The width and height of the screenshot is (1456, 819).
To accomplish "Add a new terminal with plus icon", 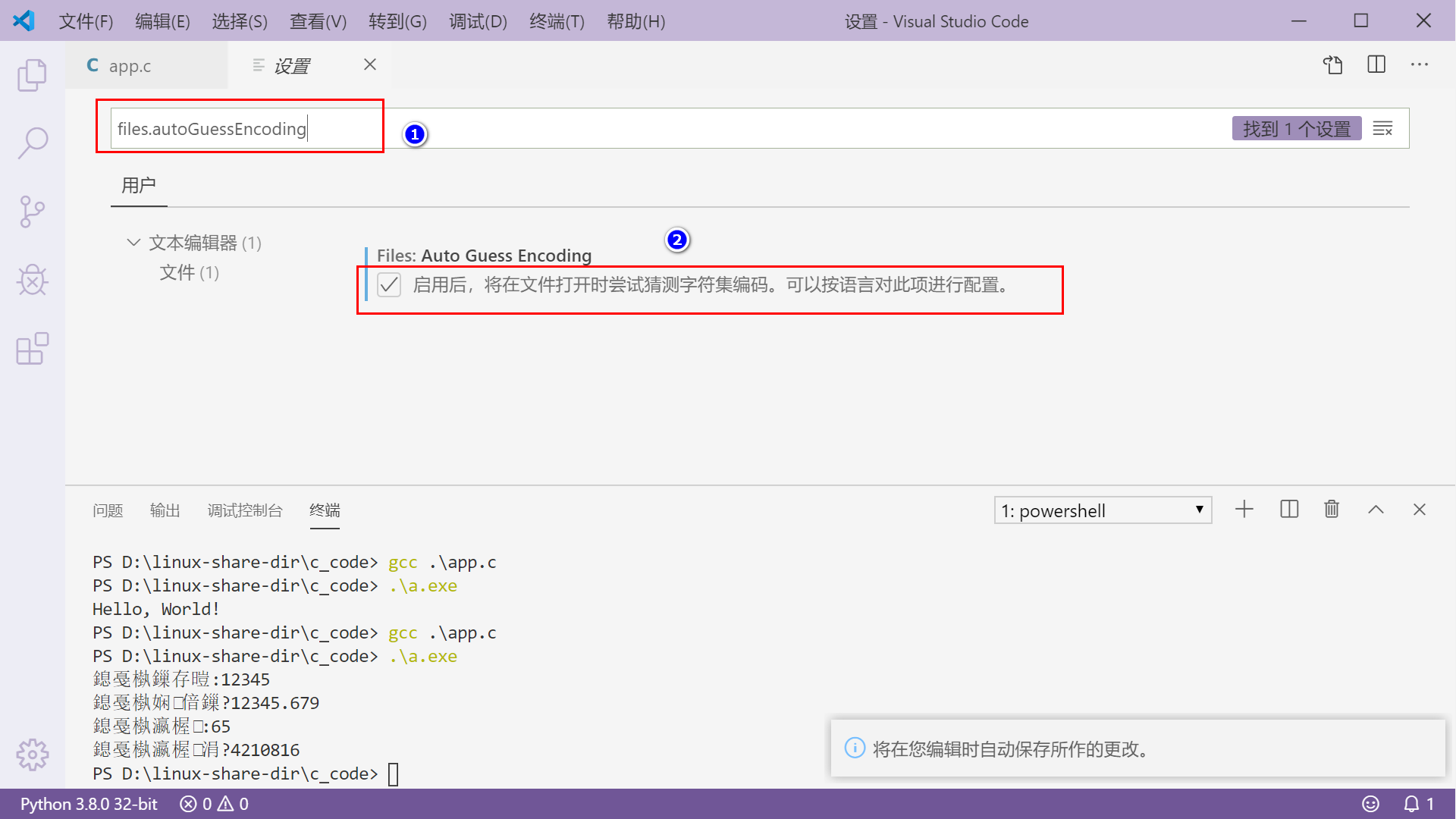I will [1244, 510].
